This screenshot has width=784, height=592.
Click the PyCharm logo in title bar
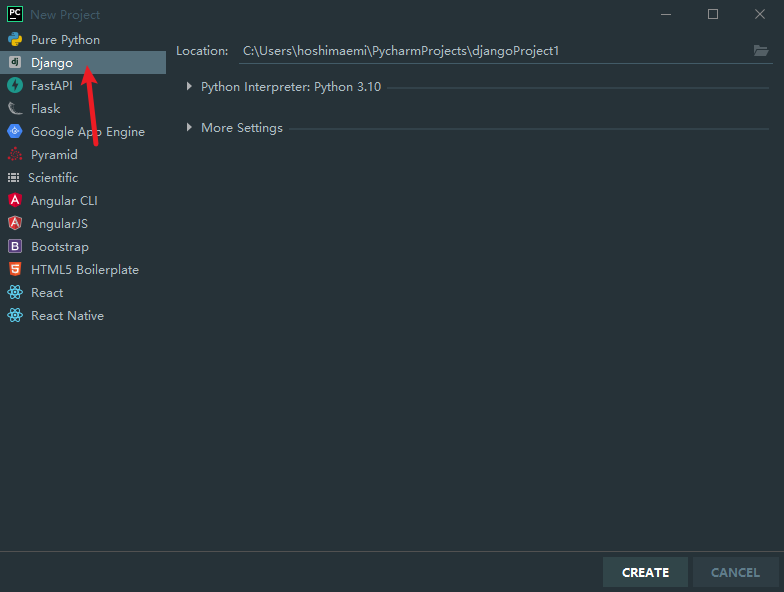tap(15, 14)
